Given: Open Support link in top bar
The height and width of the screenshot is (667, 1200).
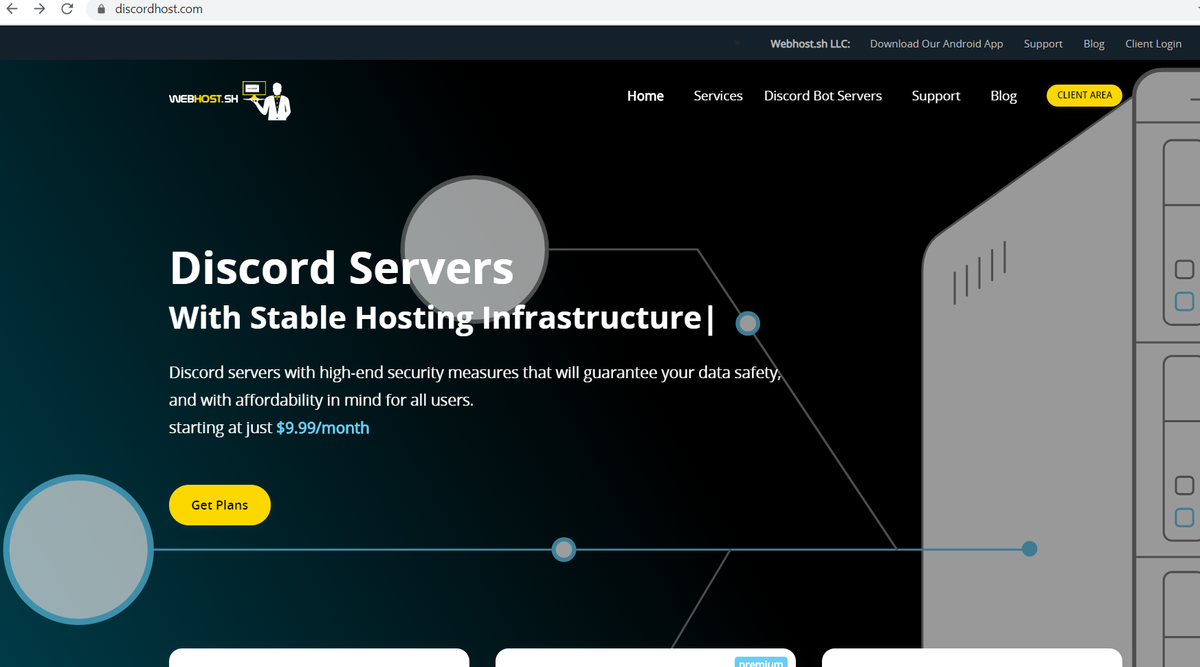Looking at the screenshot, I should (1043, 44).
